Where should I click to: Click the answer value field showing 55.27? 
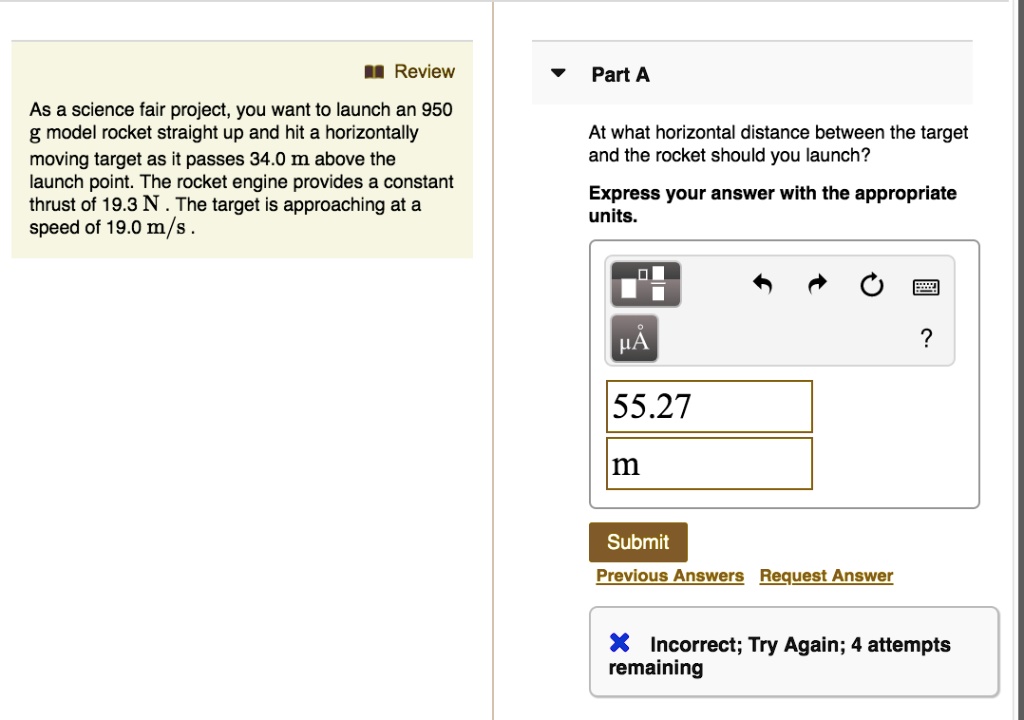[x=709, y=406]
